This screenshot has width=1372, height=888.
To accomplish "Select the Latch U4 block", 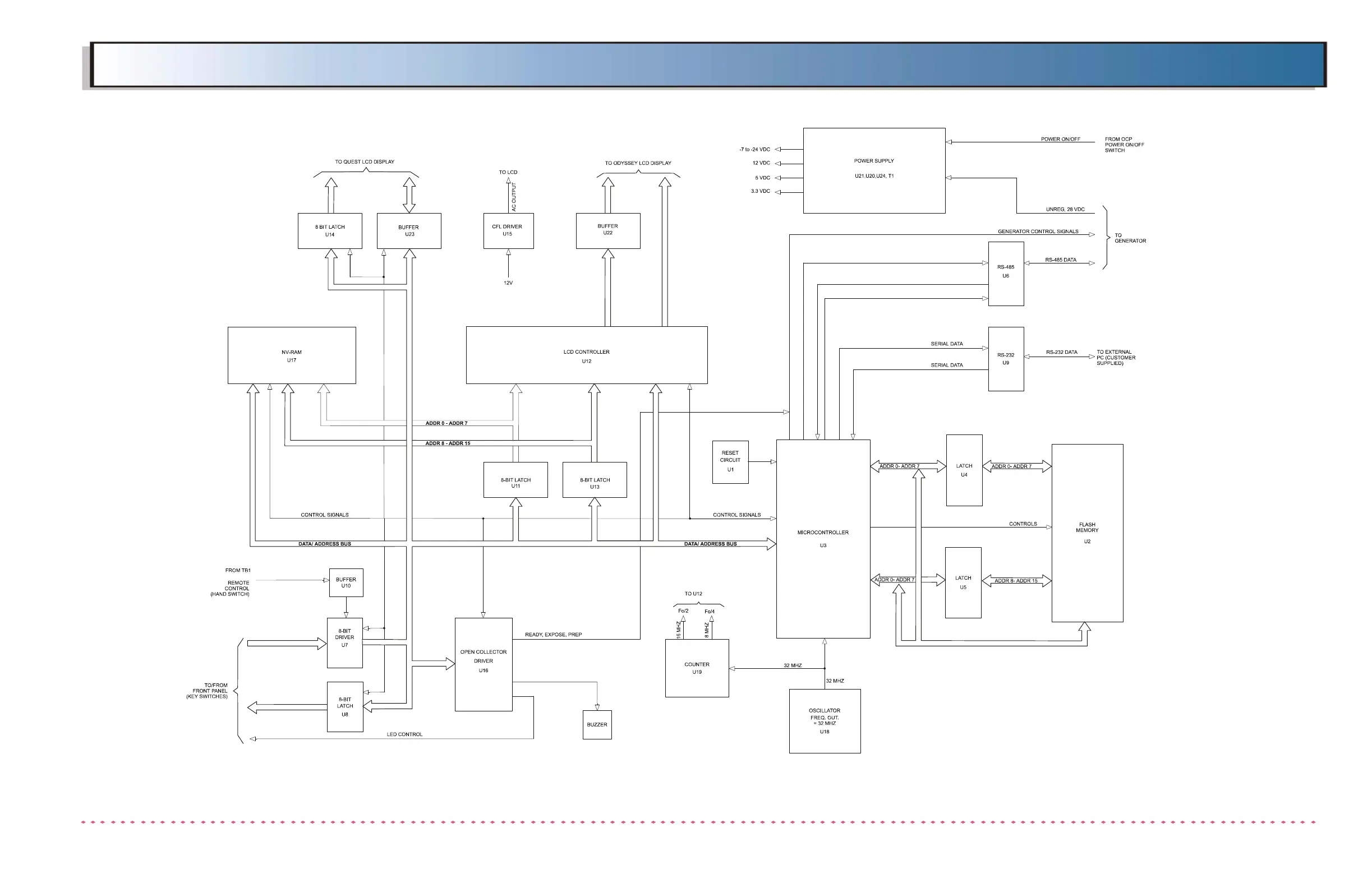I will coord(964,470).
